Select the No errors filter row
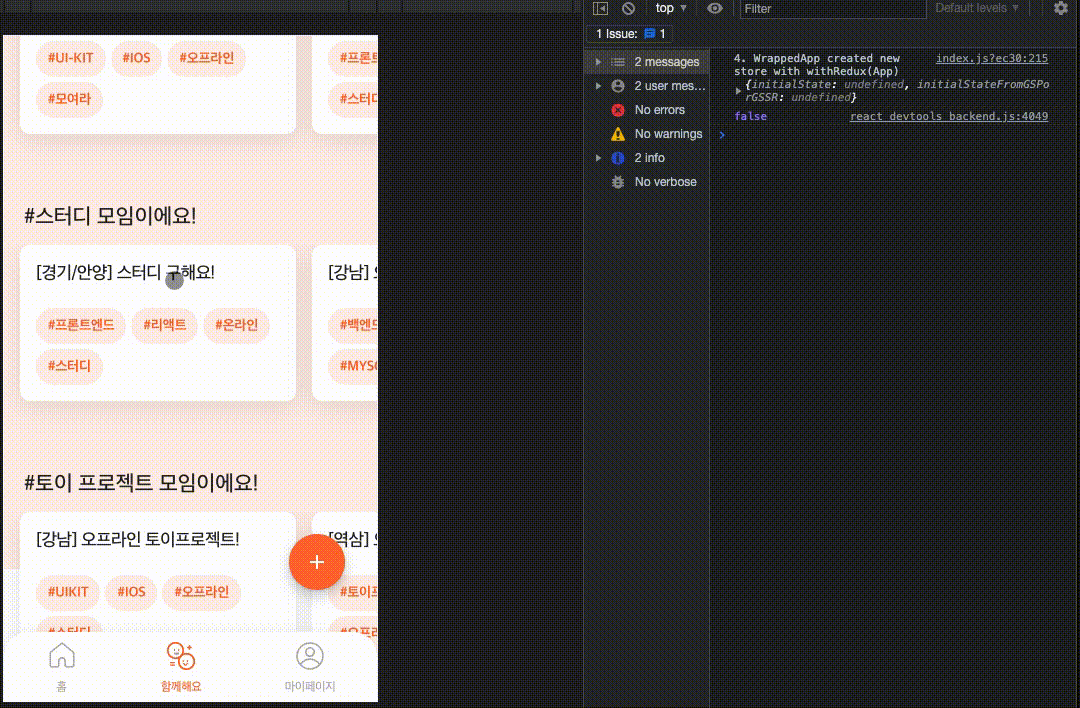 [x=647, y=110]
